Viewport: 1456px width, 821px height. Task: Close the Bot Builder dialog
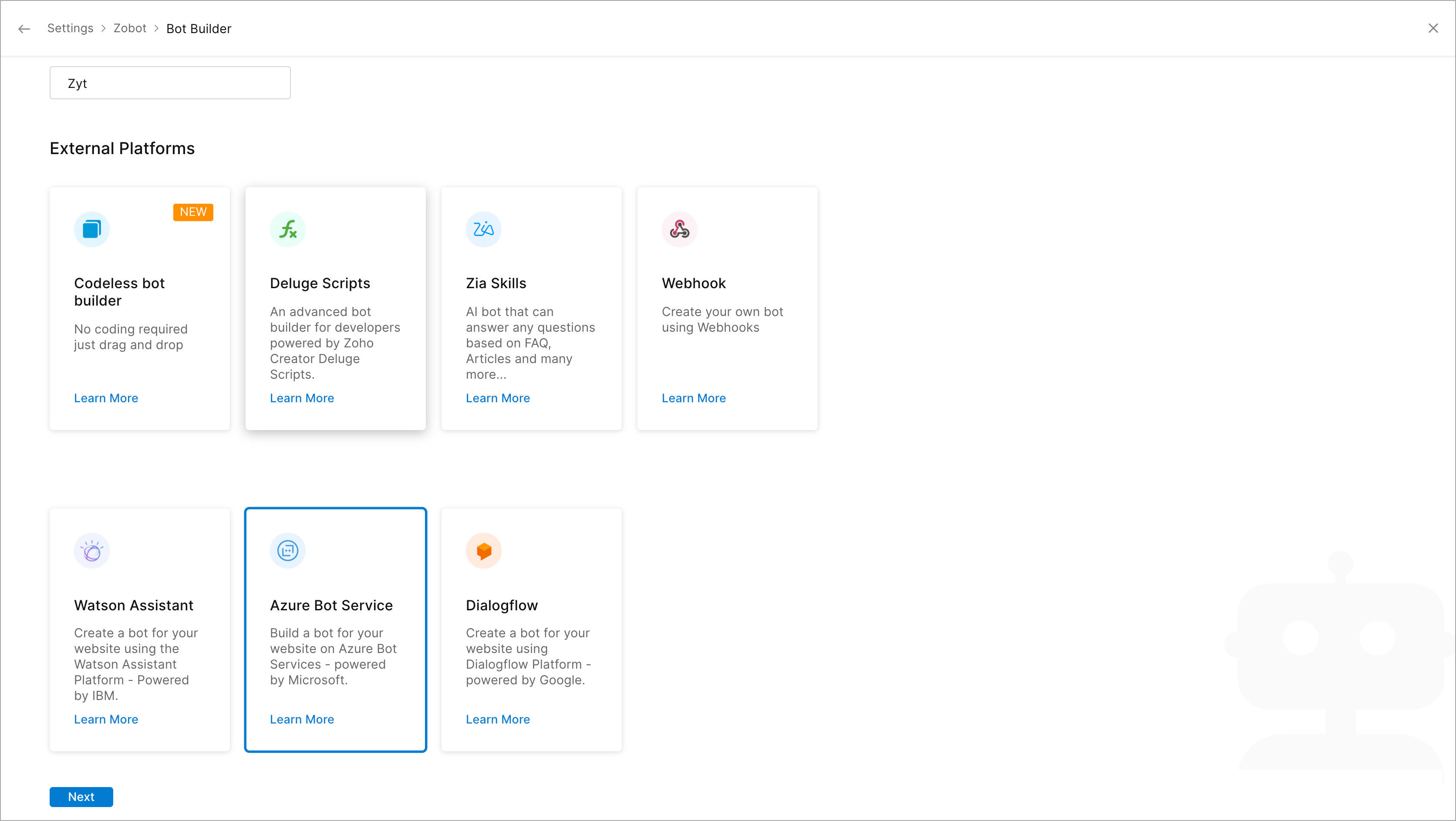click(1433, 28)
